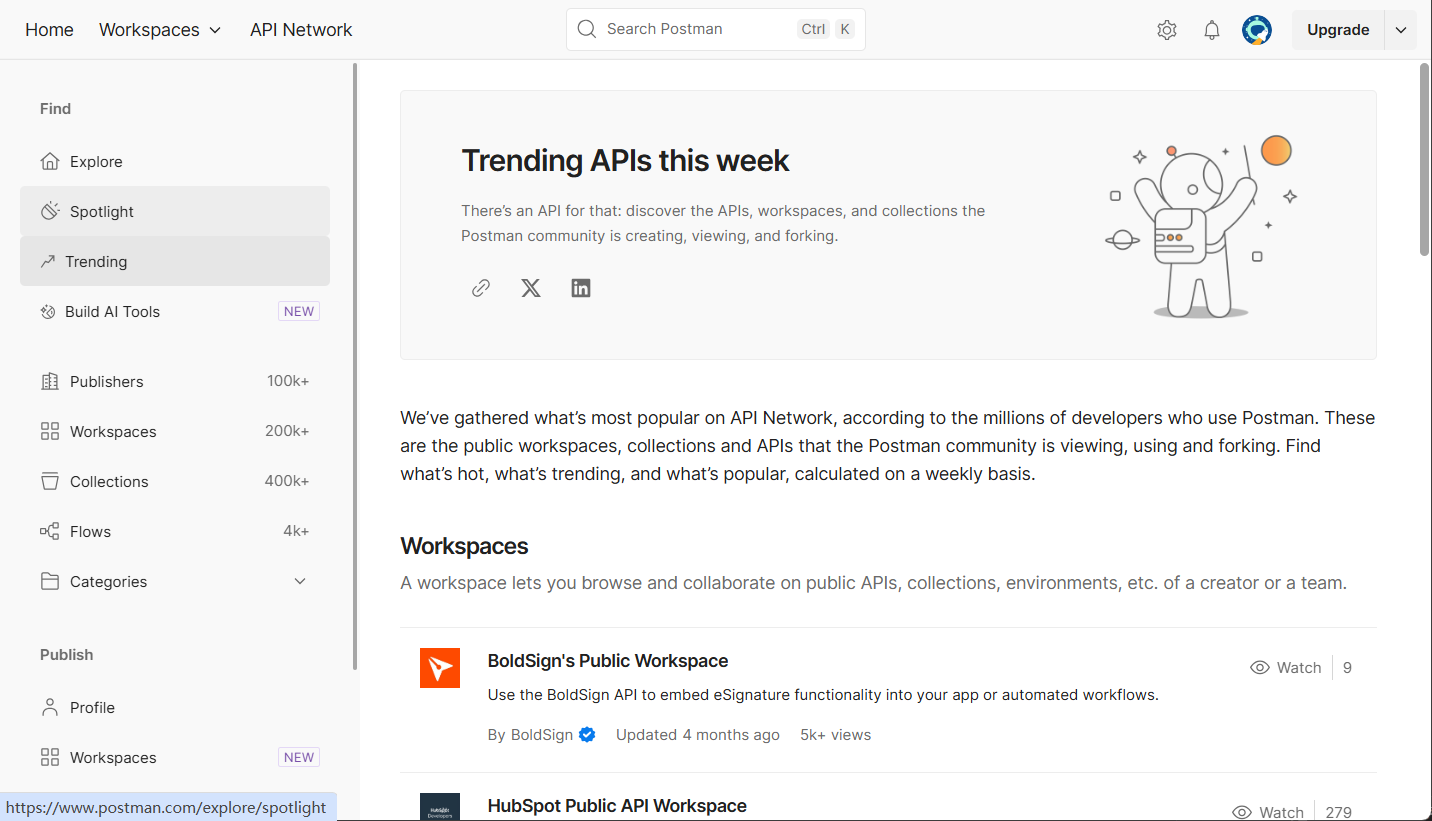
Task: Open the notifications bell
Action: (x=1212, y=30)
